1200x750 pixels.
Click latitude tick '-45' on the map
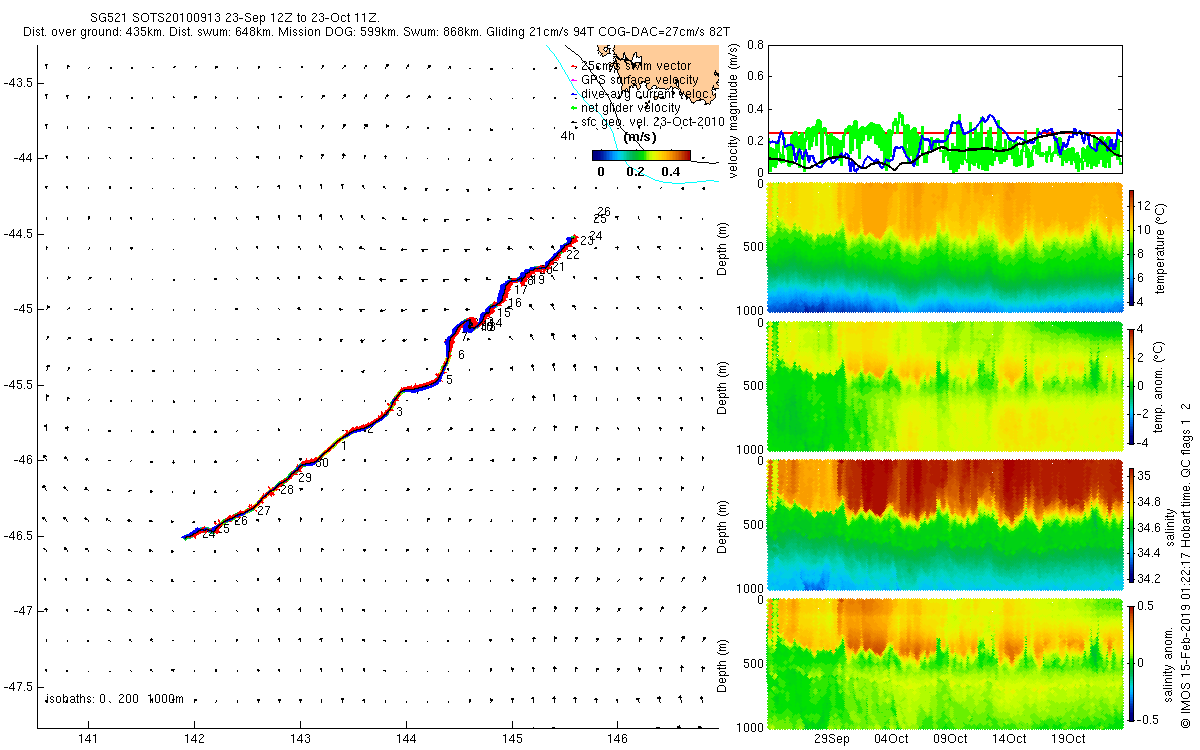(23, 309)
